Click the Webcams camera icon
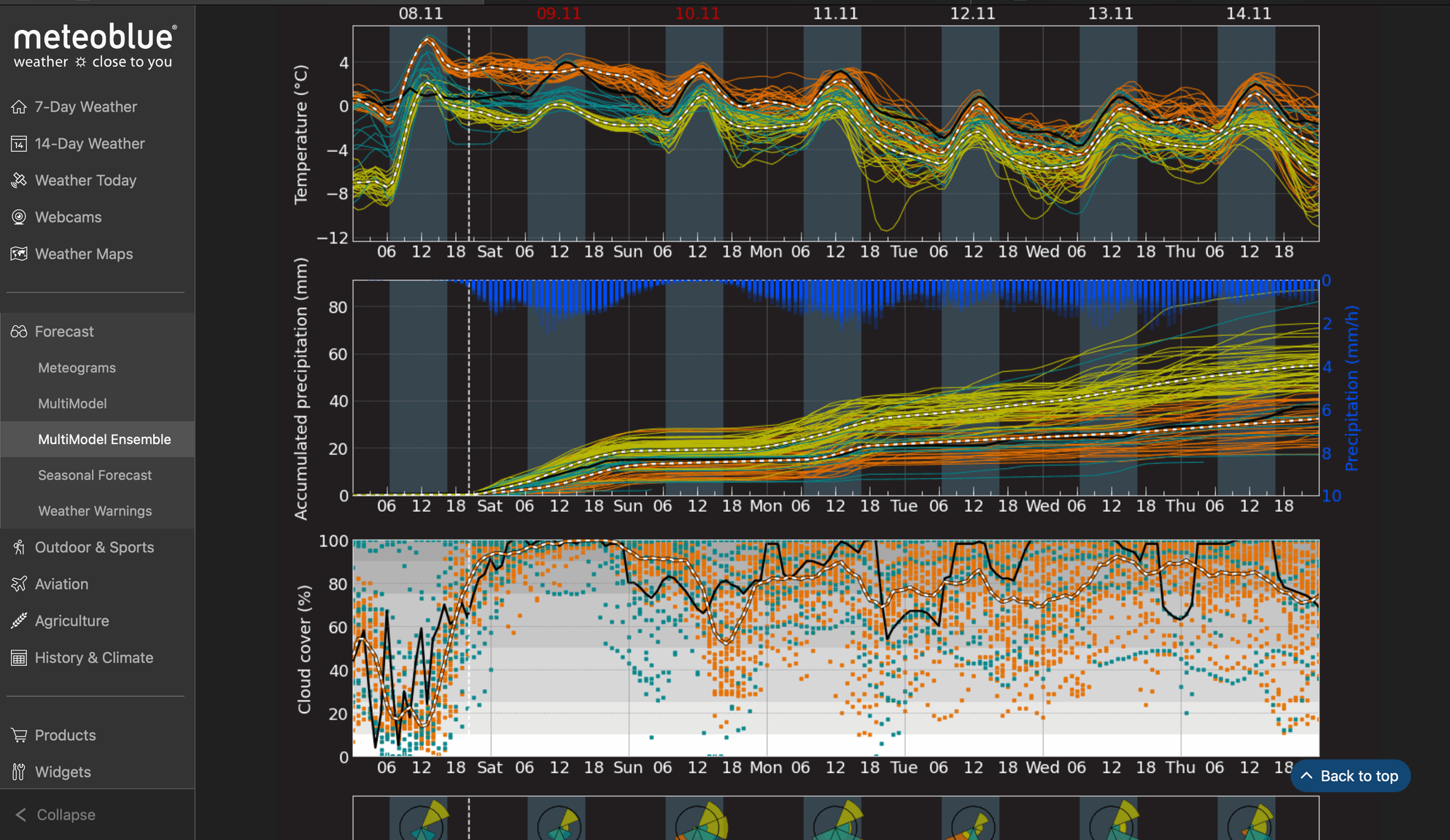 click(x=19, y=217)
